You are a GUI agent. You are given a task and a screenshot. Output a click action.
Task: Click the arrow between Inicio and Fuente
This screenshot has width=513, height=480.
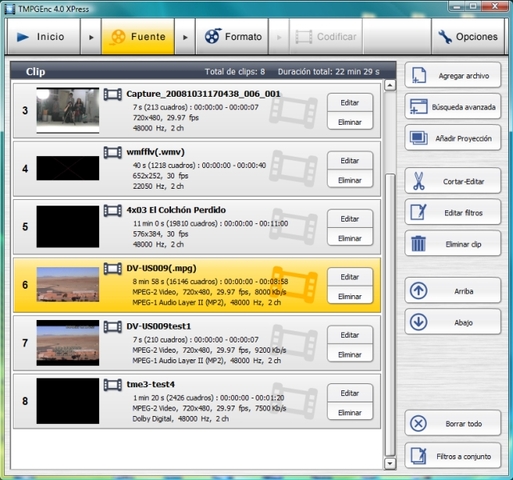(x=91, y=37)
